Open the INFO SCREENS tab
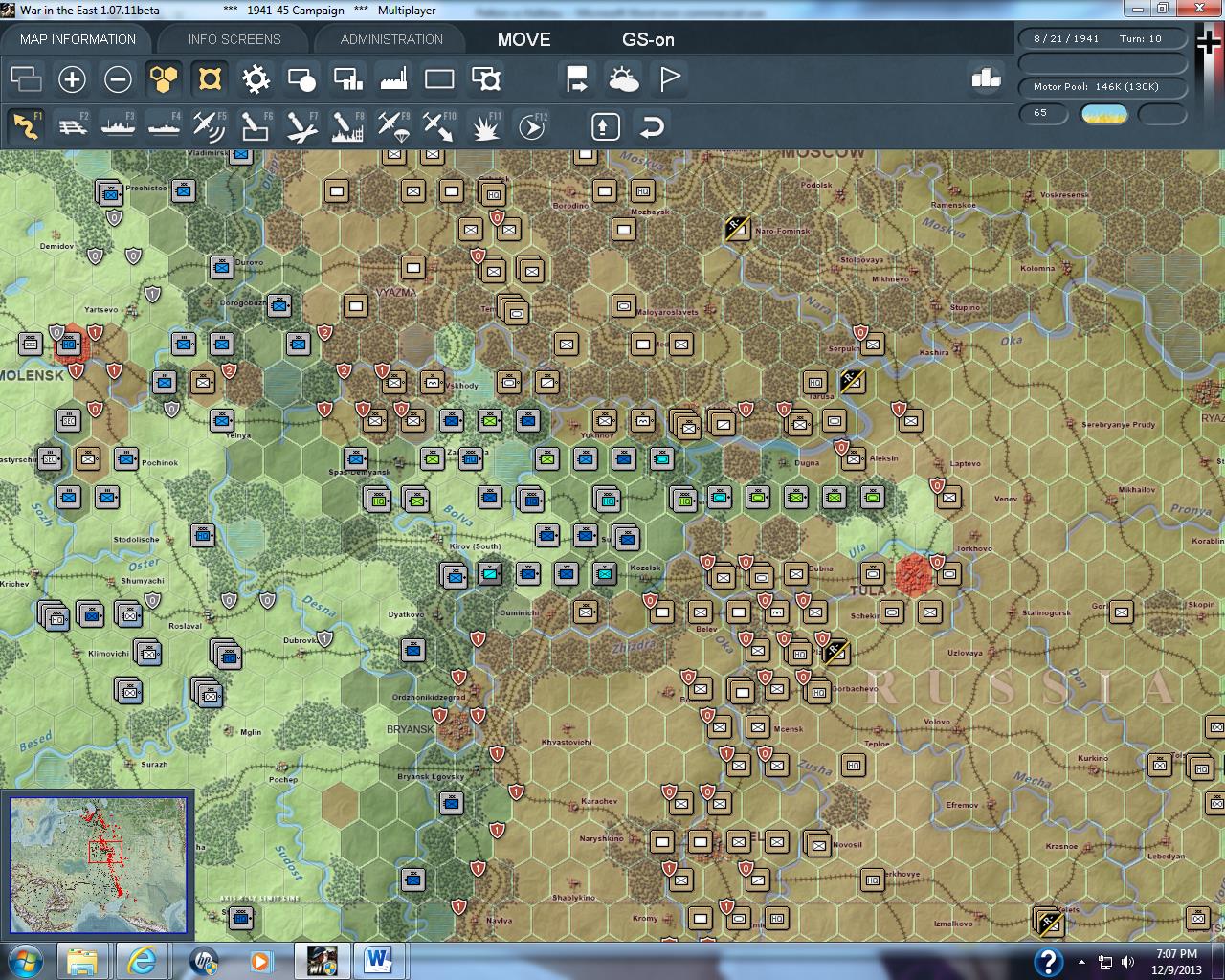Image resolution: width=1225 pixels, height=980 pixels. (234, 39)
